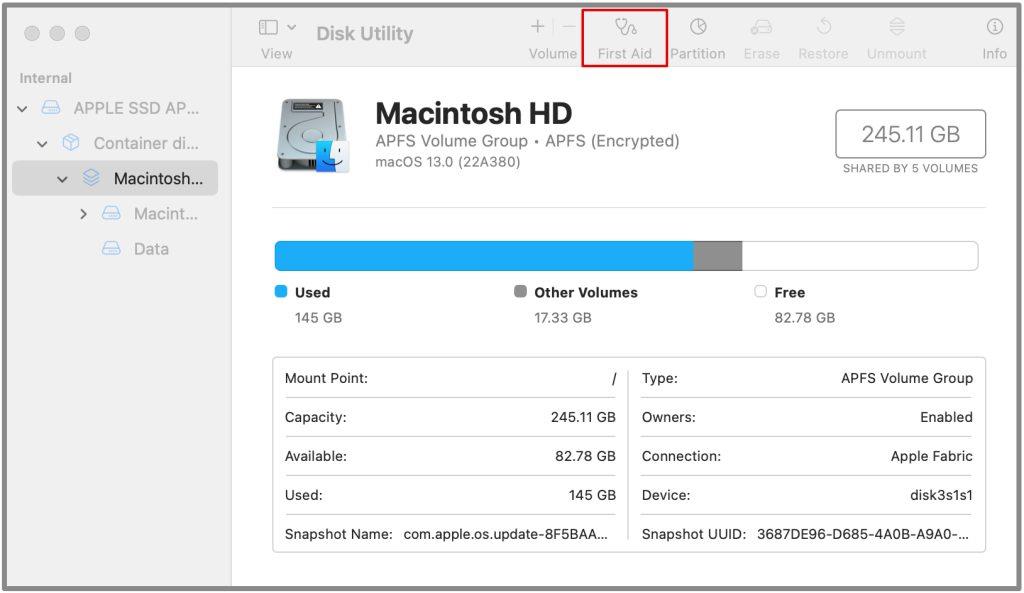Click the '17.33 GB' other volumes value

click(563, 318)
